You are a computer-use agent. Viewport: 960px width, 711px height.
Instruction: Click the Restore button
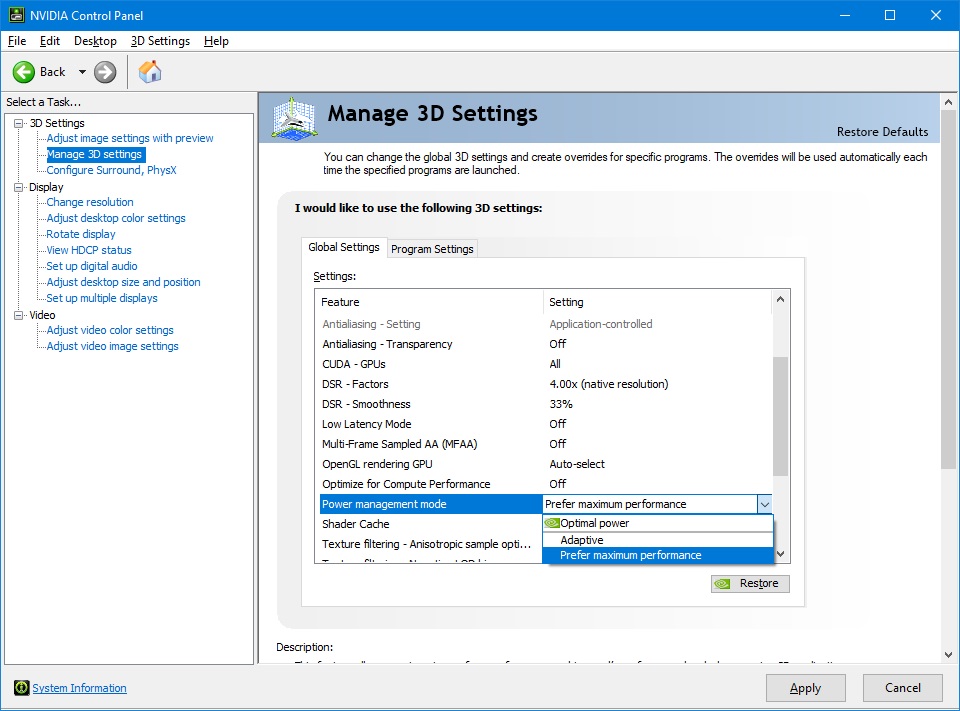click(750, 583)
